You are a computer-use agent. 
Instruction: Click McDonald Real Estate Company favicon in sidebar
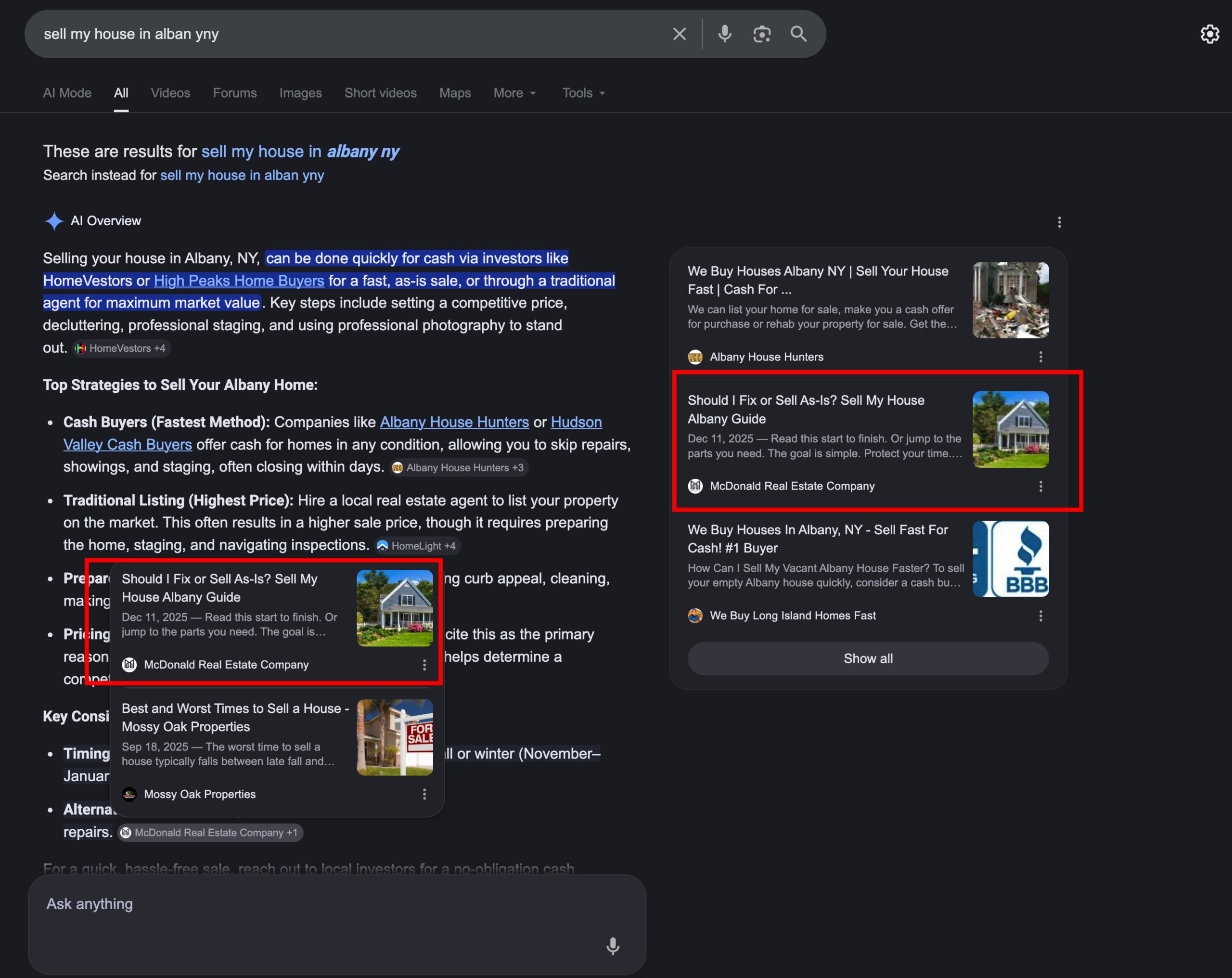[695, 487]
